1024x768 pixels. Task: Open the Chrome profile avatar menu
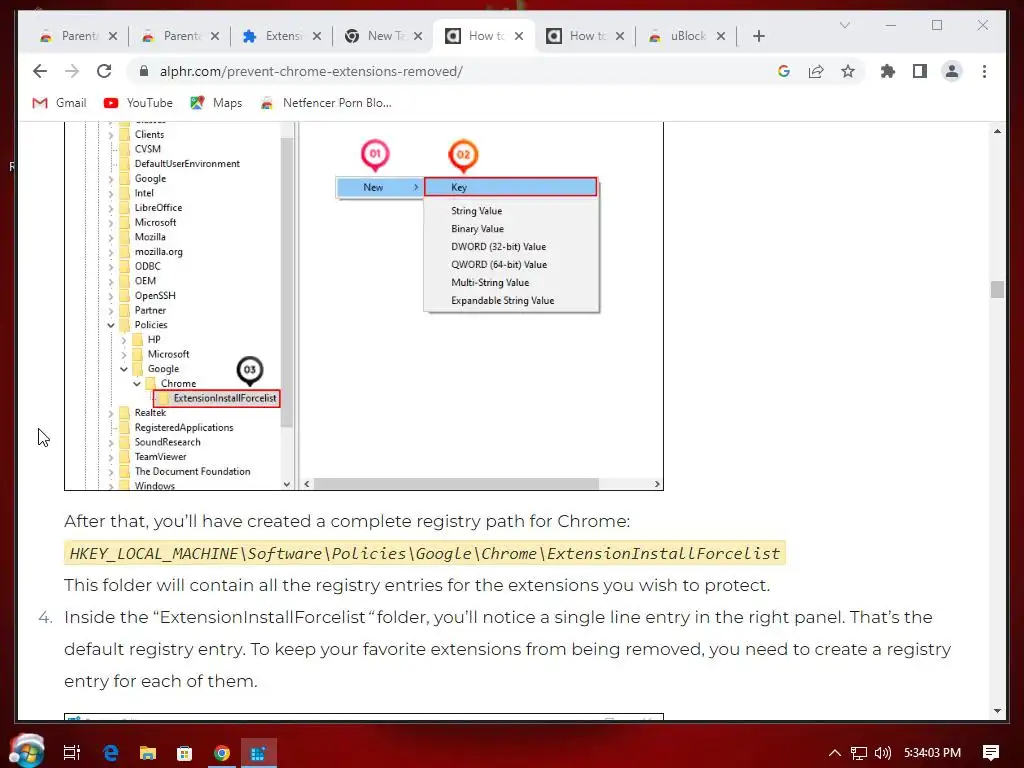click(x=952, y=71)
